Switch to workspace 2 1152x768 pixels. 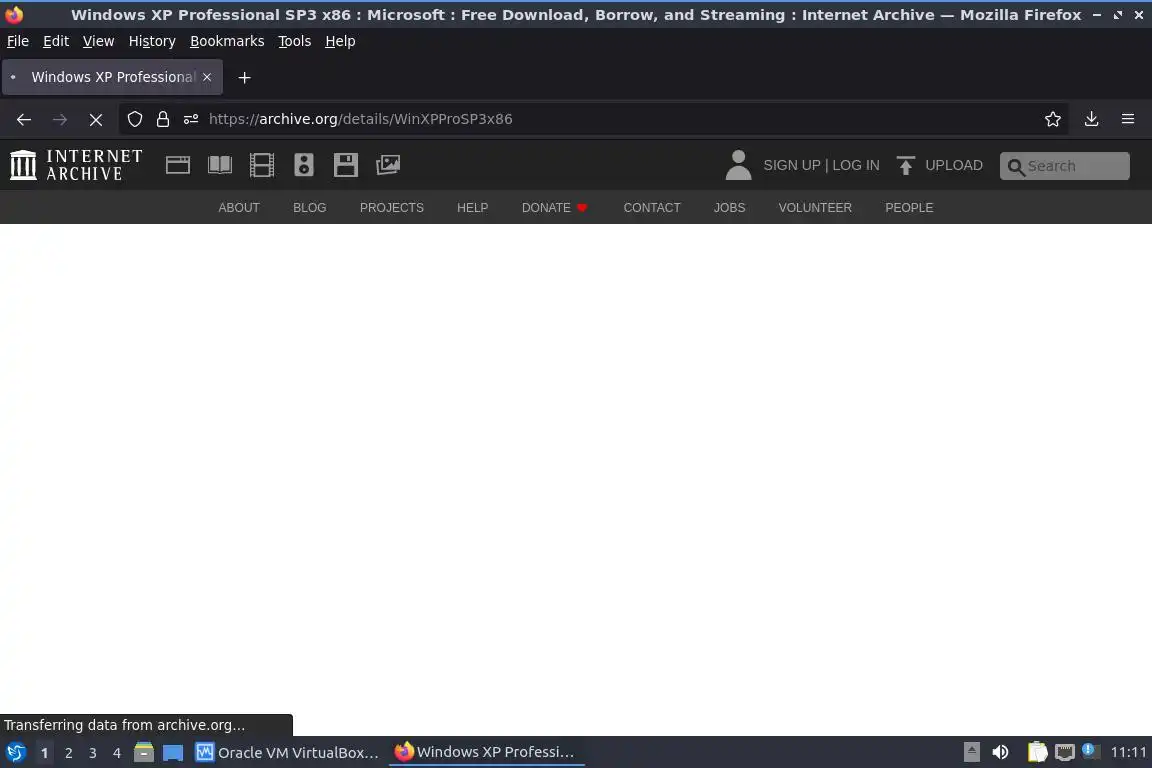click(x=68, y=753)
